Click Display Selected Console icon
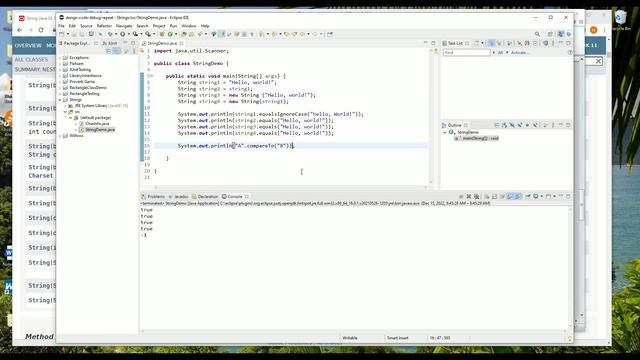This screenshot has height=360, width=640. click(536, 197)
